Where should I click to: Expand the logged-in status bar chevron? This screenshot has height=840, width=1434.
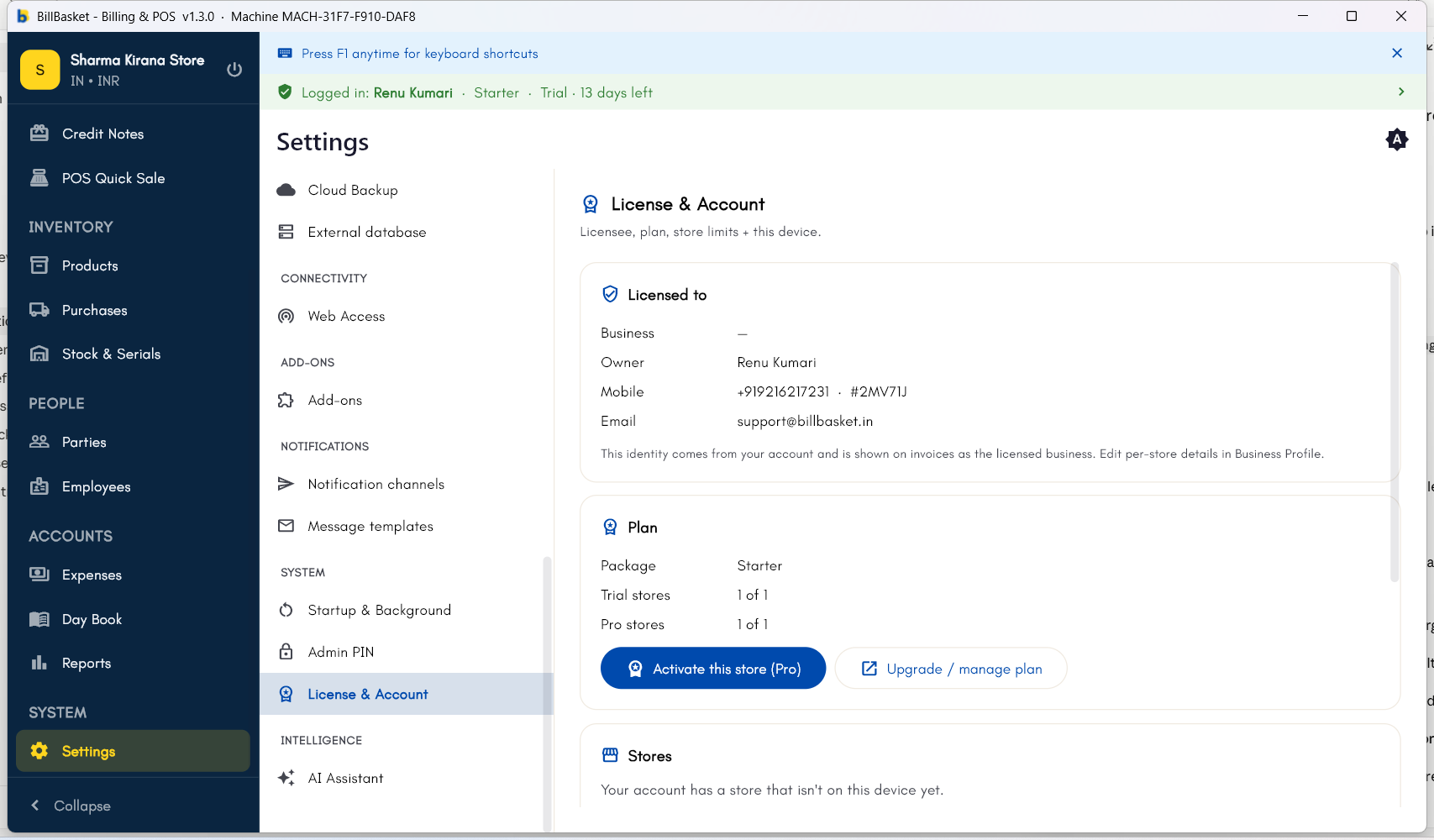click(1400, 92)
